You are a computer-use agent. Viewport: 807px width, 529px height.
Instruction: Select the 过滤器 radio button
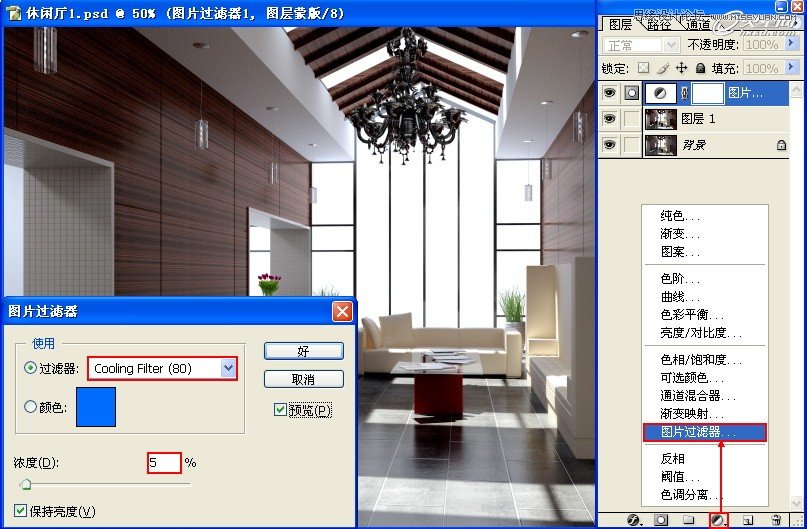pyautogui.click(x=30, y=368)
